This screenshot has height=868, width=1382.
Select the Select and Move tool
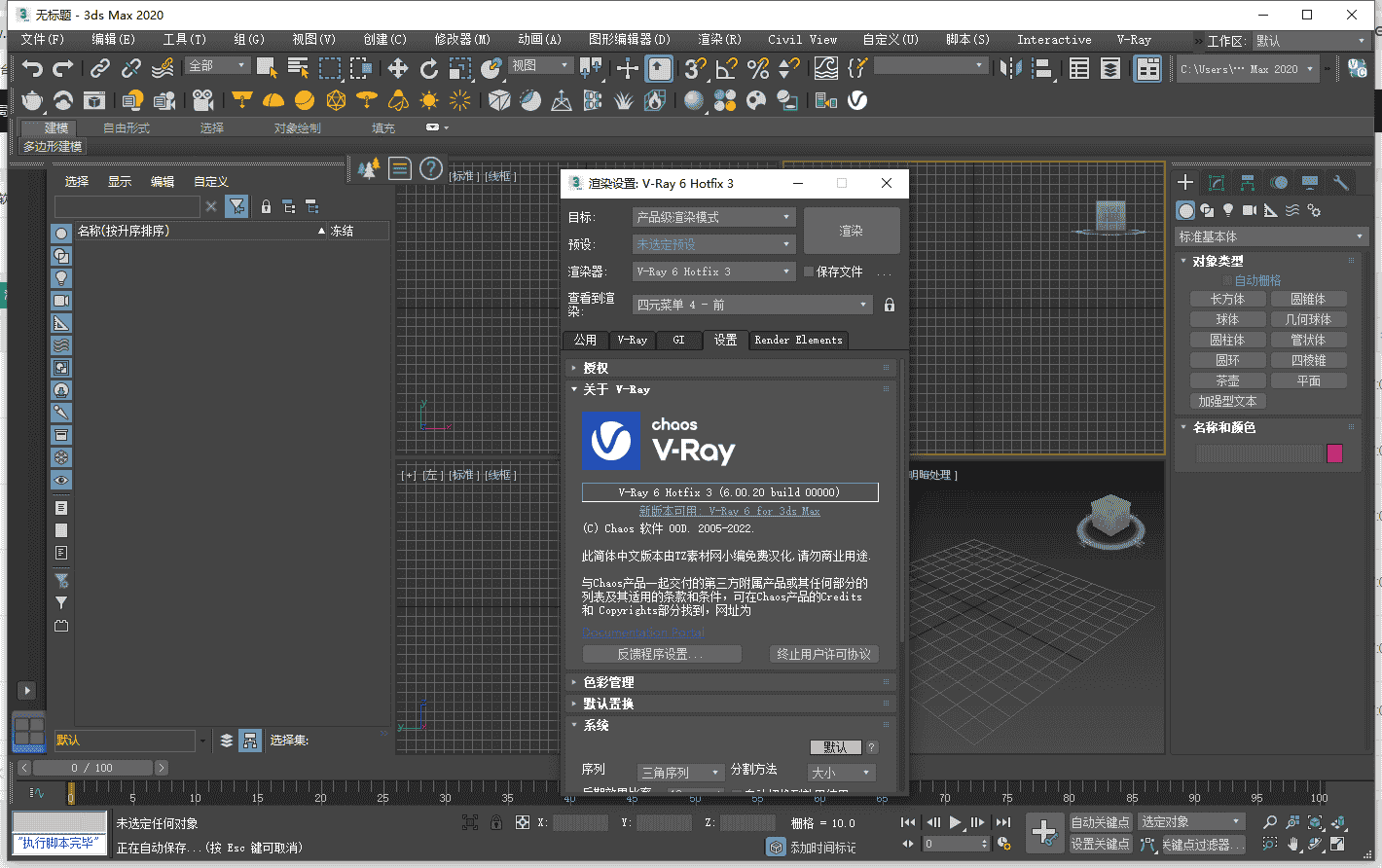(397, 68)
